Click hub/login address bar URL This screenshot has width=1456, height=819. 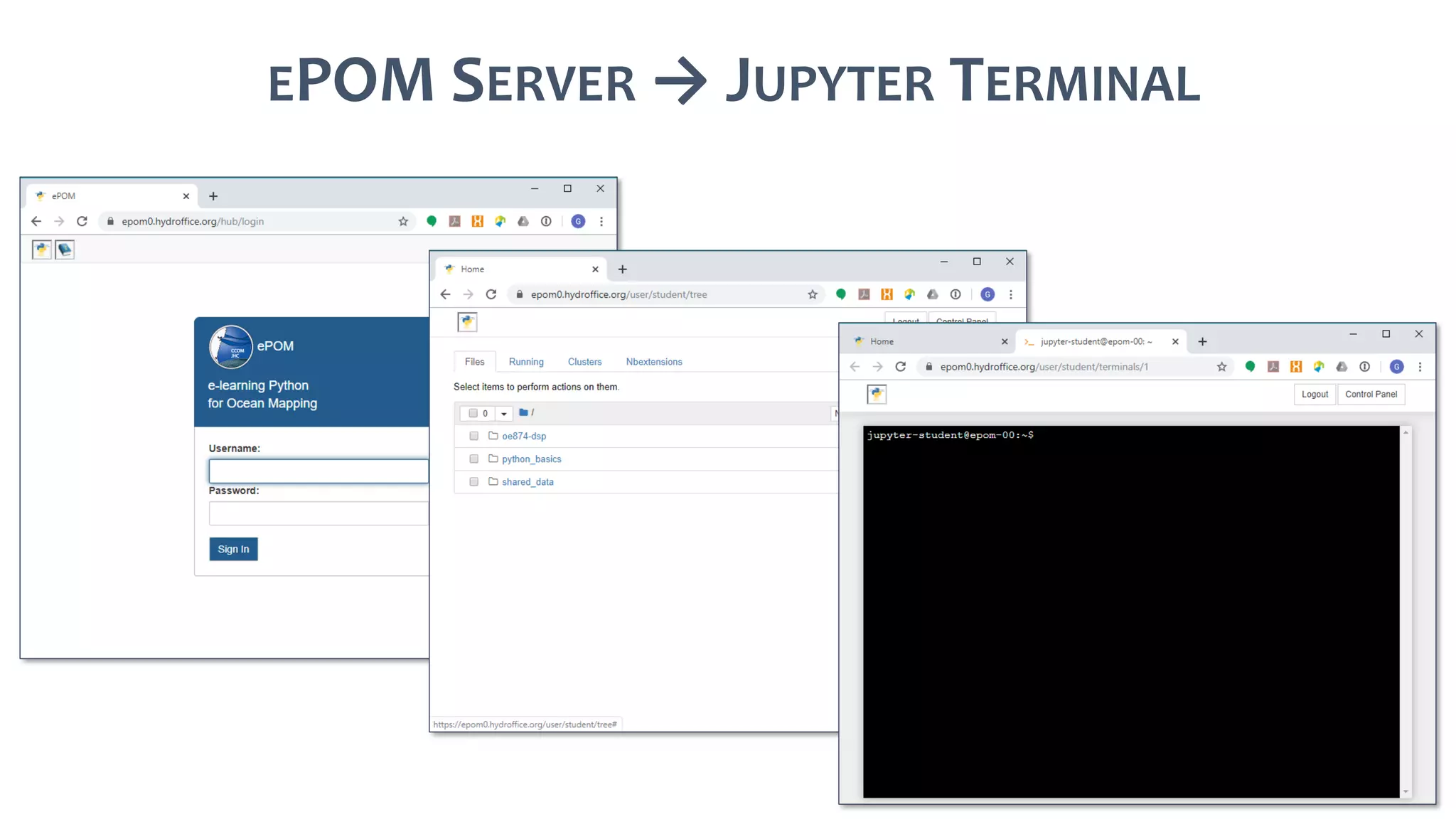[x=193, y=221]
